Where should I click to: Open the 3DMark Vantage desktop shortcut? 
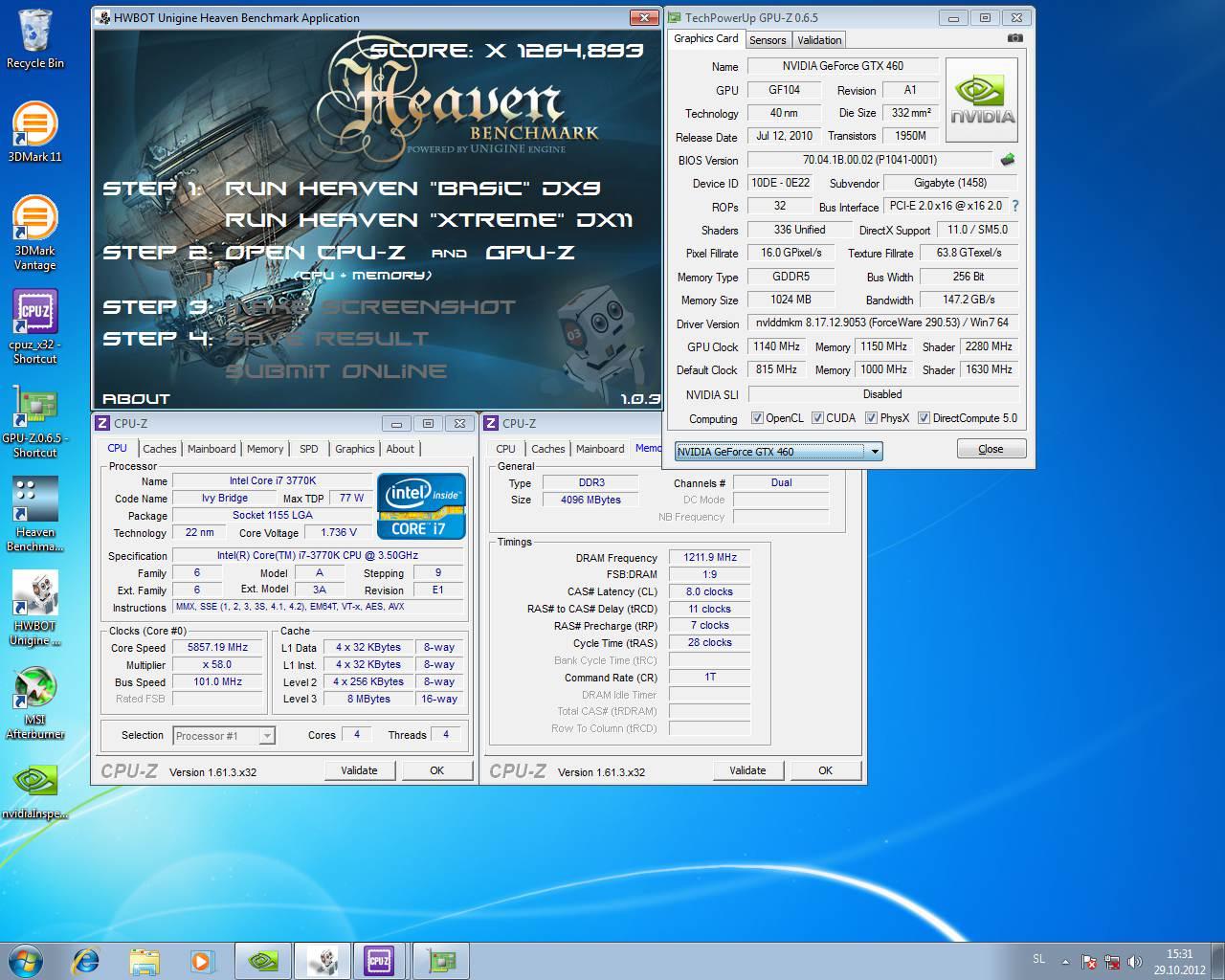pos(35,233)
